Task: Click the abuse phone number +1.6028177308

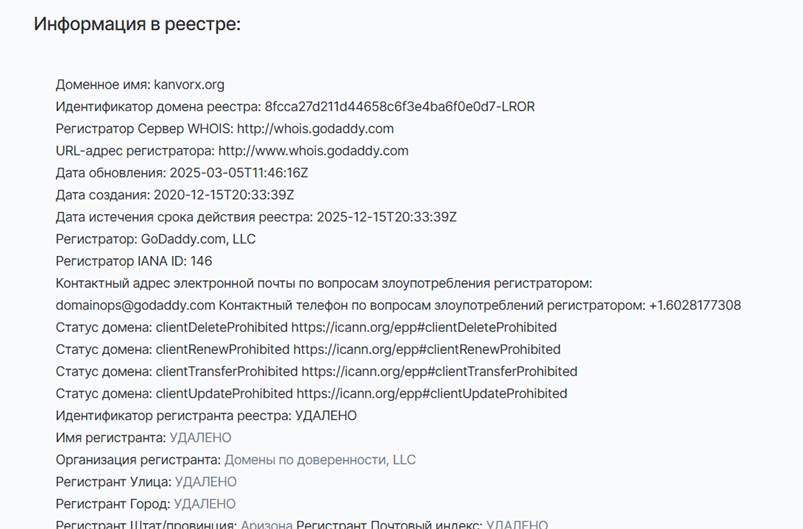Action: tap(695, 305)
